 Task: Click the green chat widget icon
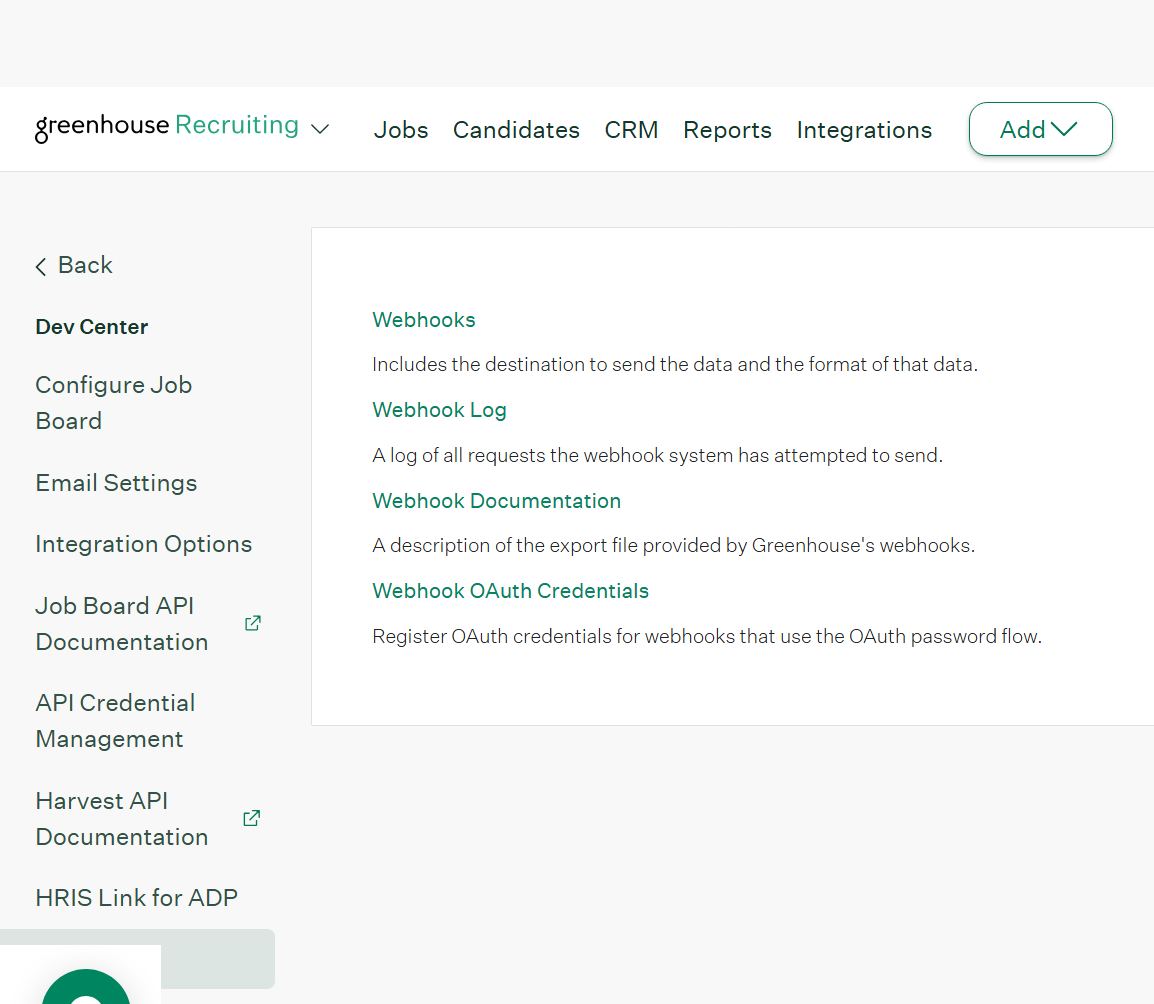pyautogui.click(x=86, y=986)
